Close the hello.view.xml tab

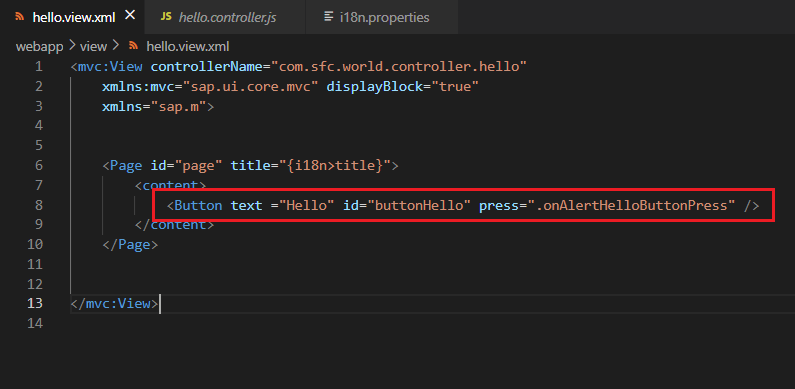[x=130, y=16]
